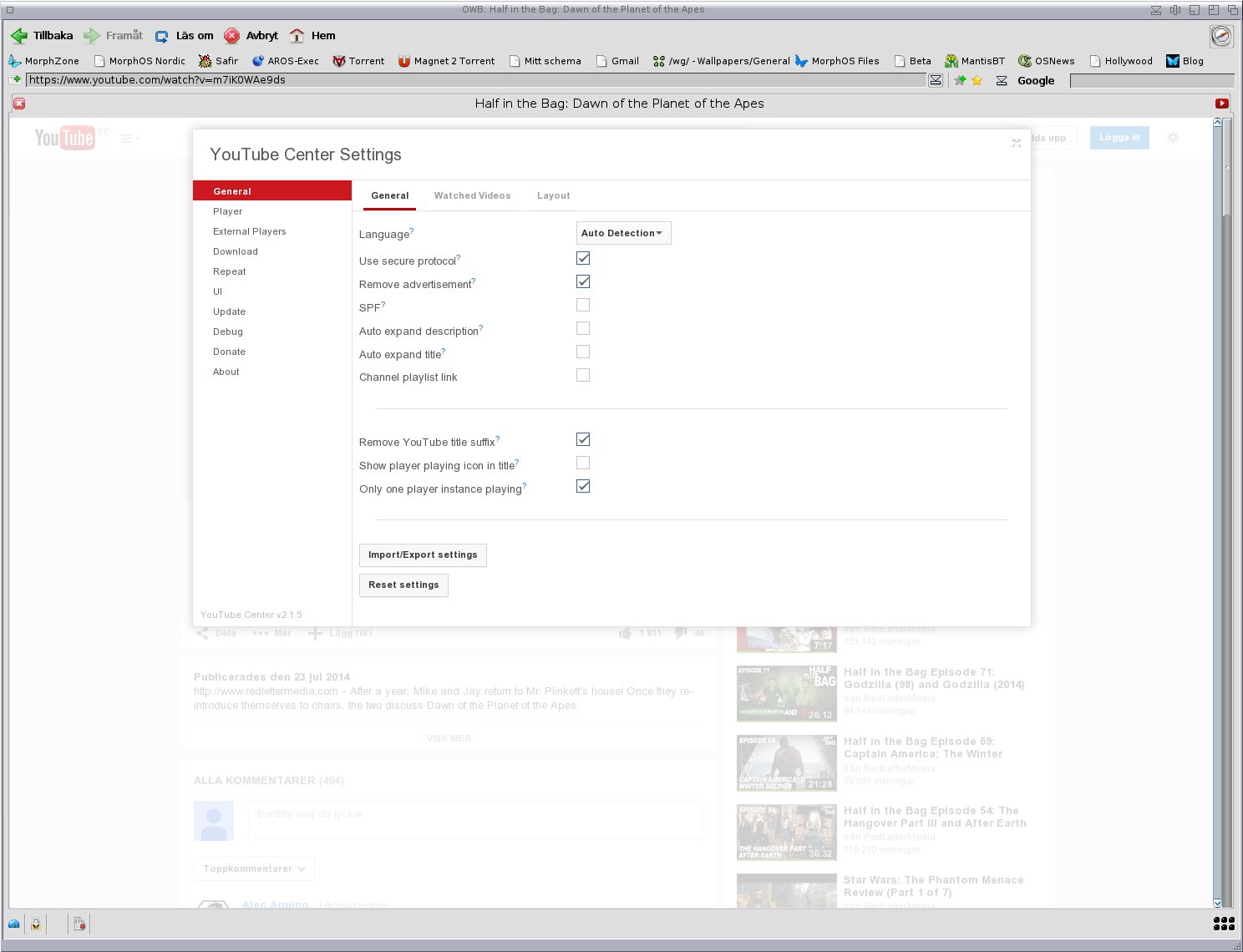Toggle Remove YouTube title suffix checkbox
This screenshot has height=952, width=1243.
point(583,439)
